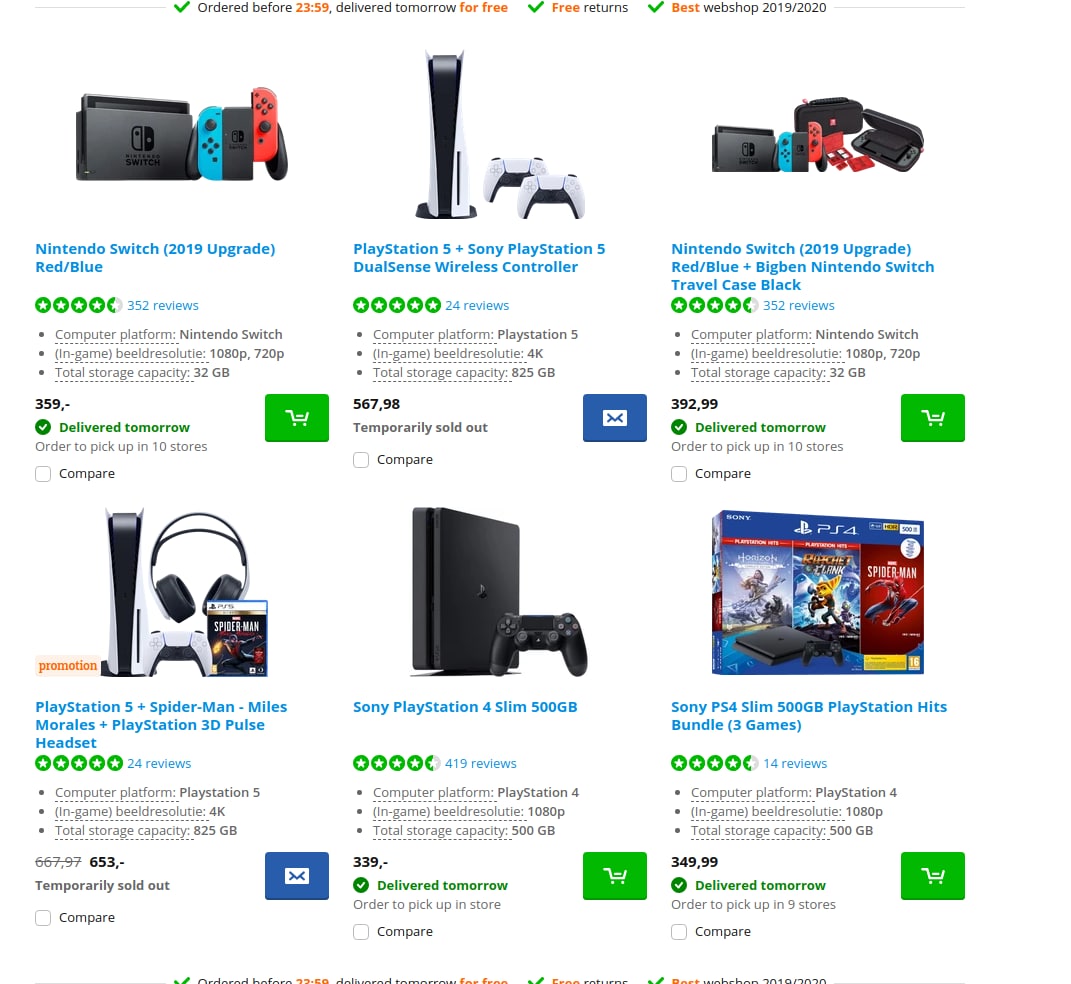The width and height of the screenshot is (1071, 984).
Task: Select Compare for Switch Travel Case bundle
Action: point(679,474)
